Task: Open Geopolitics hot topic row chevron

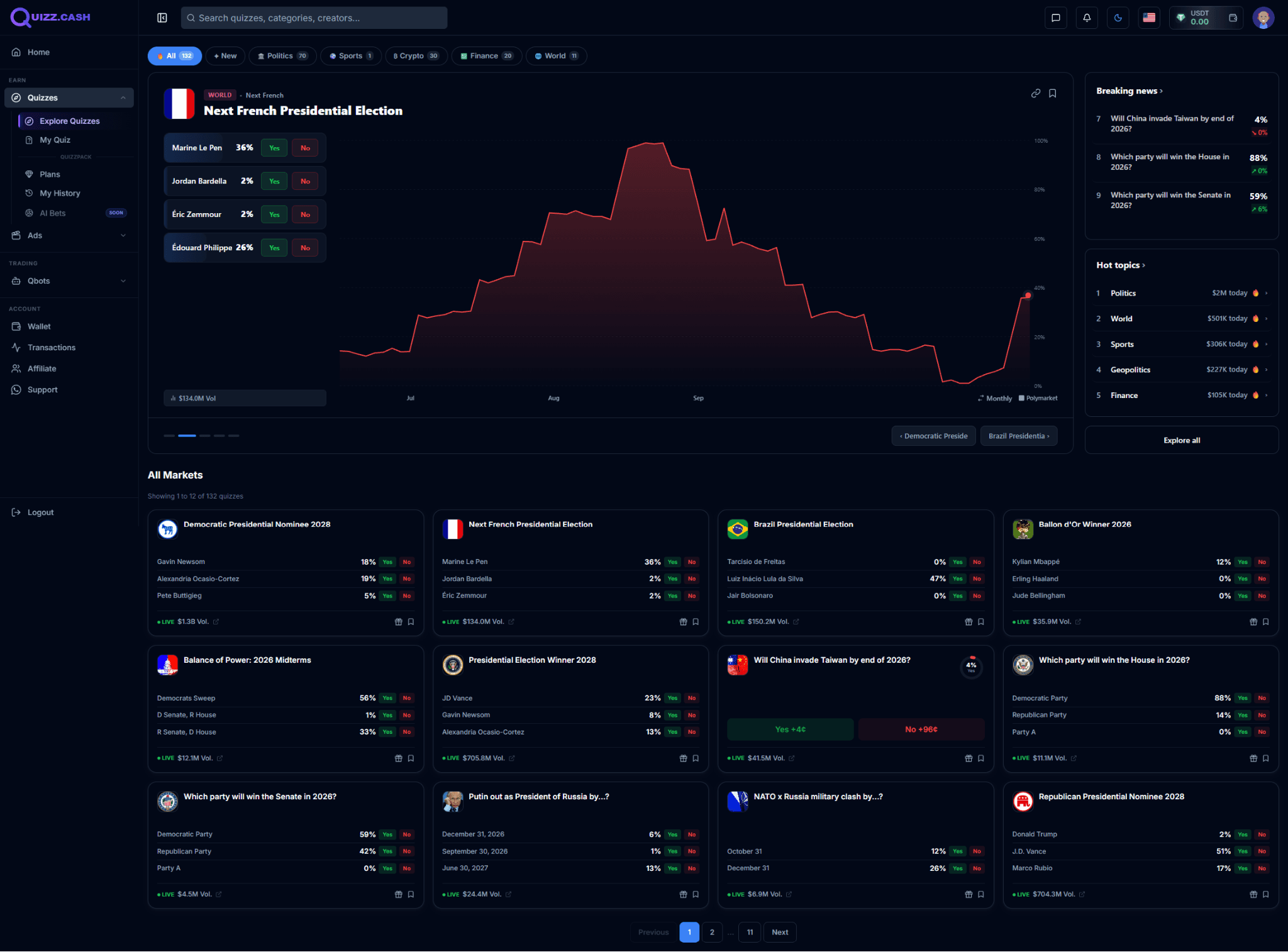Action: 1267,370
